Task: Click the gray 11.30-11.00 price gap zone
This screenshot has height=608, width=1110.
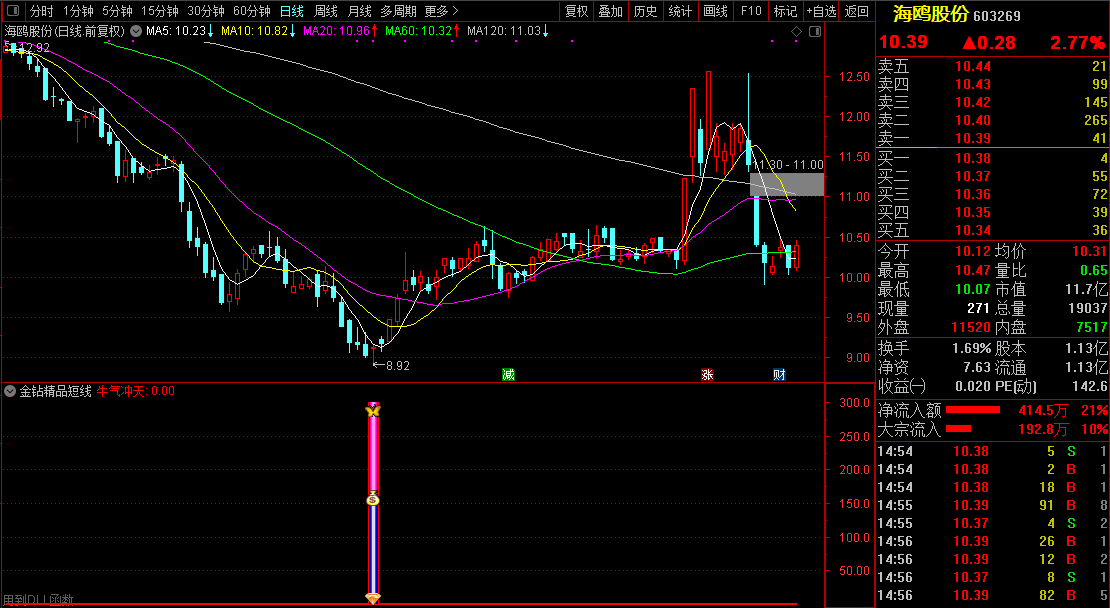Action: tap(787, 184)
